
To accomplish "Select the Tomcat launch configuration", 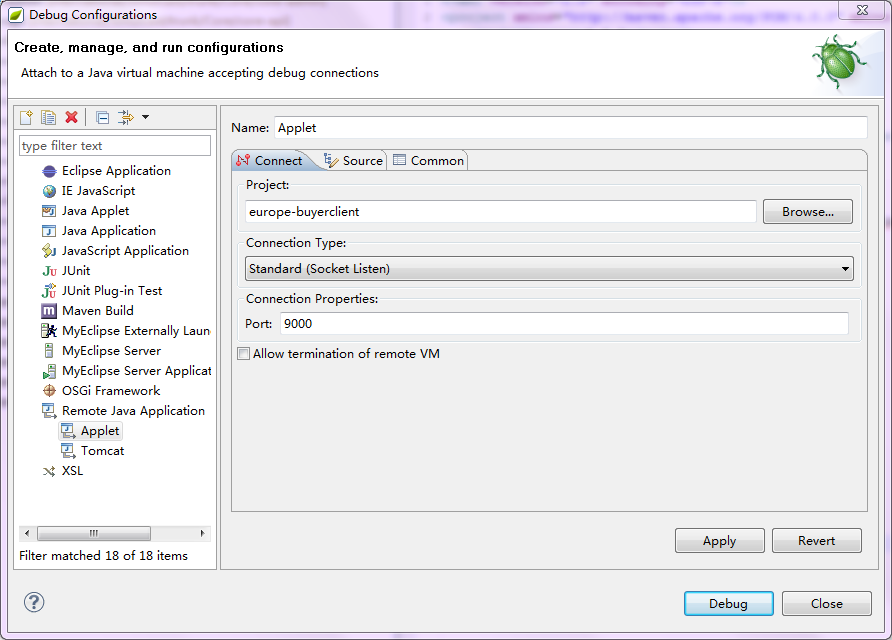I will click(102, 451).
